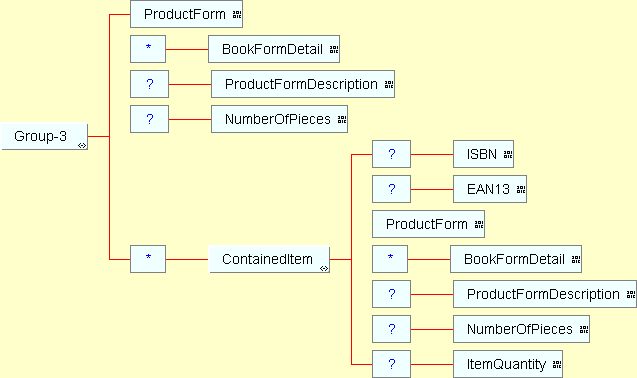Select BookFormDetail node directly under Group-3
The height and width of the screenshot is (378, 637).
pyautogui.click(x=274, y=49)
